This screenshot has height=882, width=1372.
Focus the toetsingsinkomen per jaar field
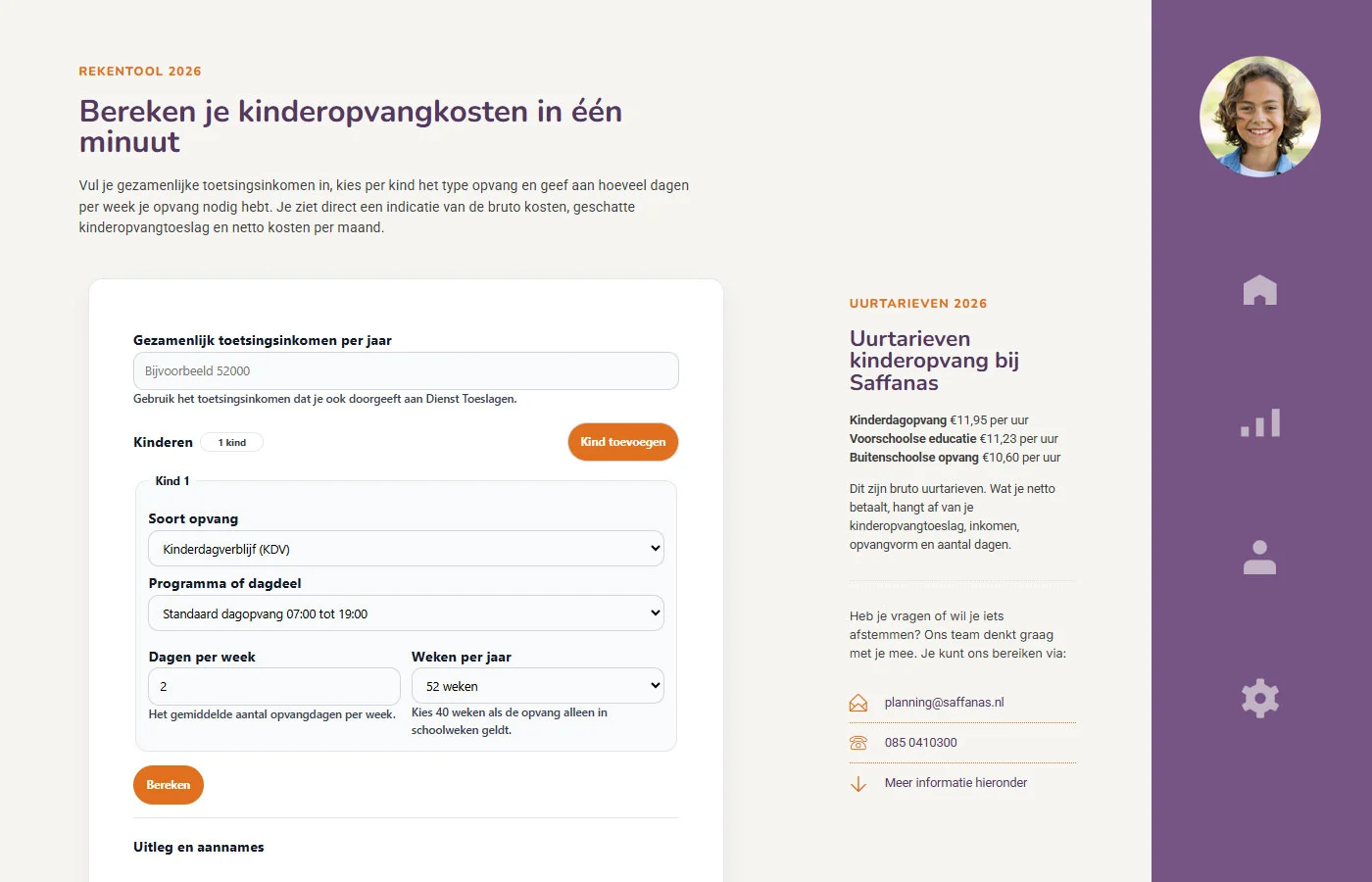point(406,370)
